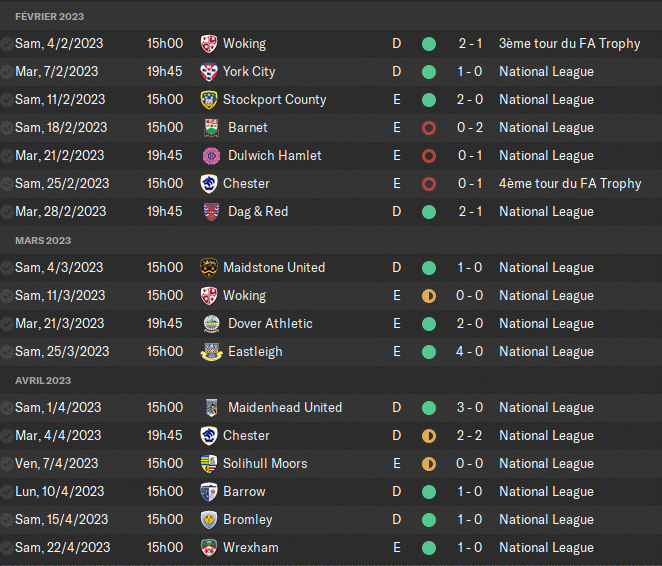Viewport: 662px width, 566px height.
Task: Select the orange draw marker for Solihull Moors
Action: [429, 464]
